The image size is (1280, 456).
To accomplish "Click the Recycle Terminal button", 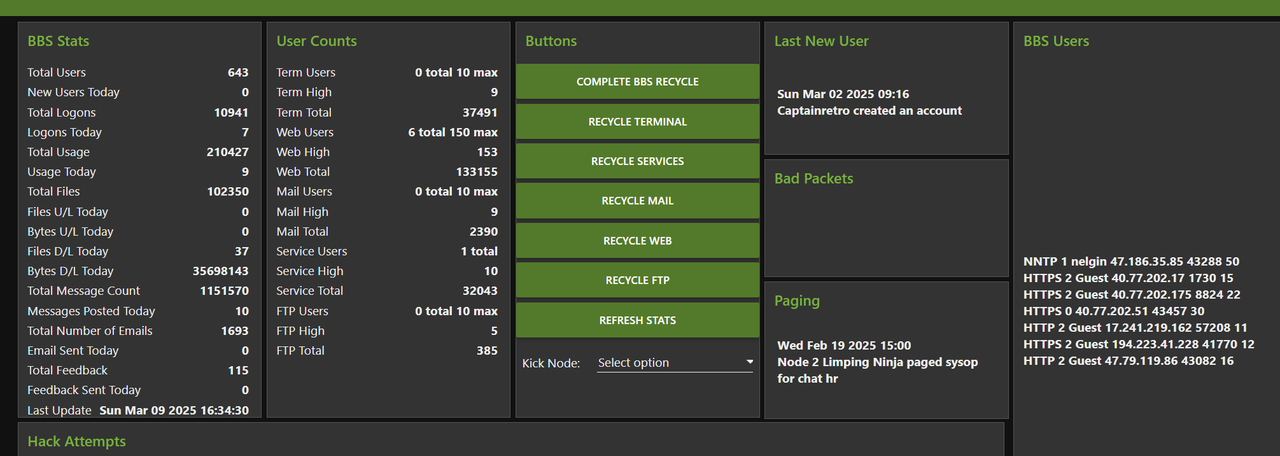I will pyautogui.click(x=637, y=121).
